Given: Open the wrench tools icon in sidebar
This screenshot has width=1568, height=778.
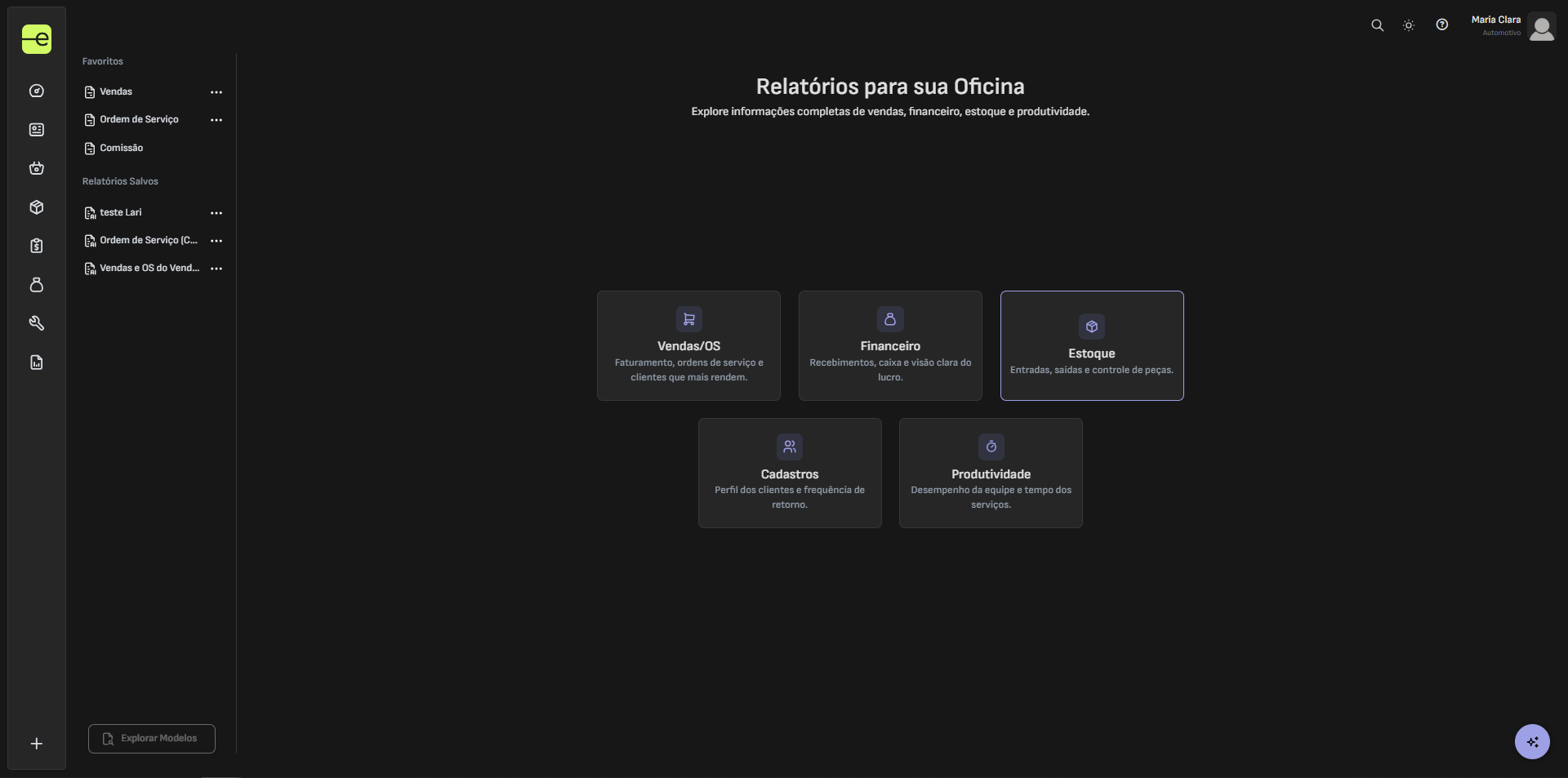Looking at the screenshot, I should coord(37,323).
